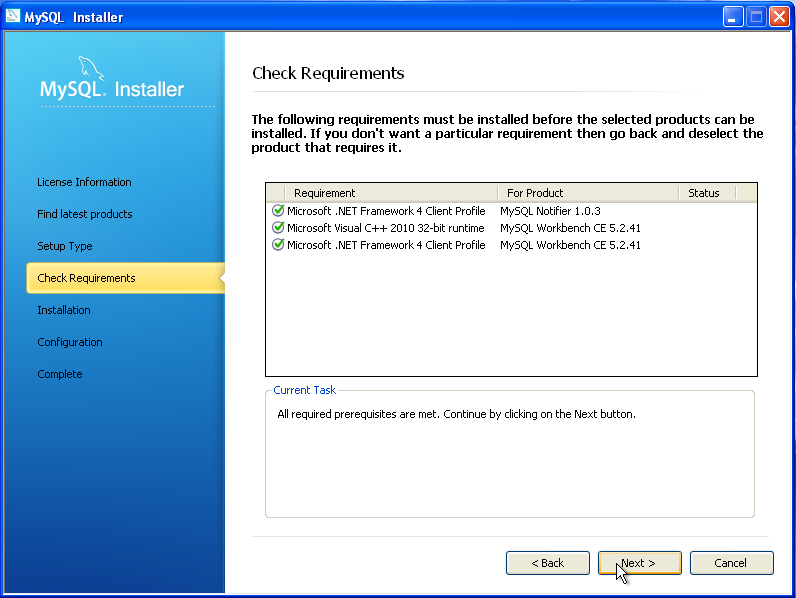Select the Check Requirements step
796x598 pixels.
pos(86,278)
